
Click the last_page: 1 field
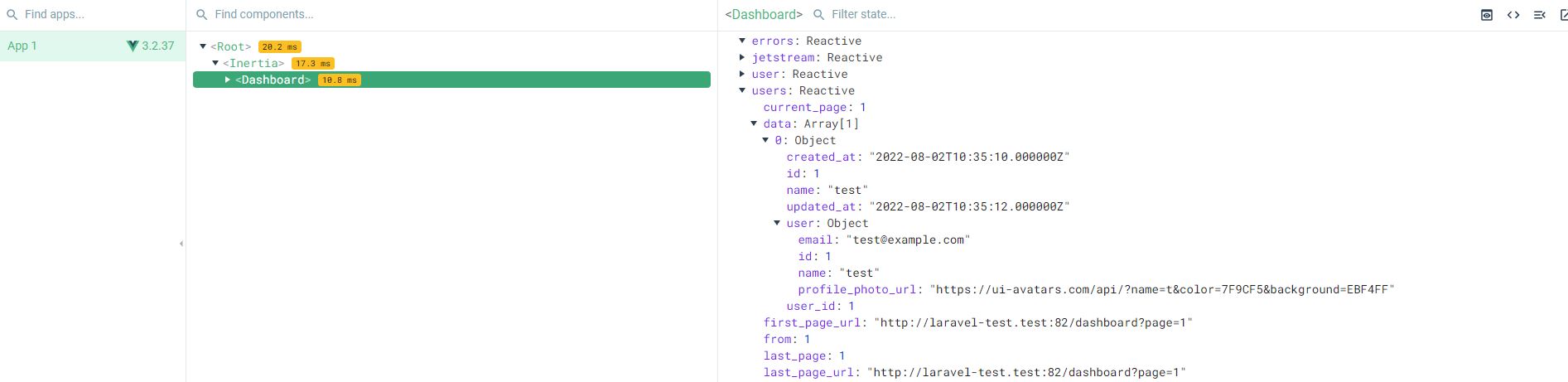click(x=804, y=355)
